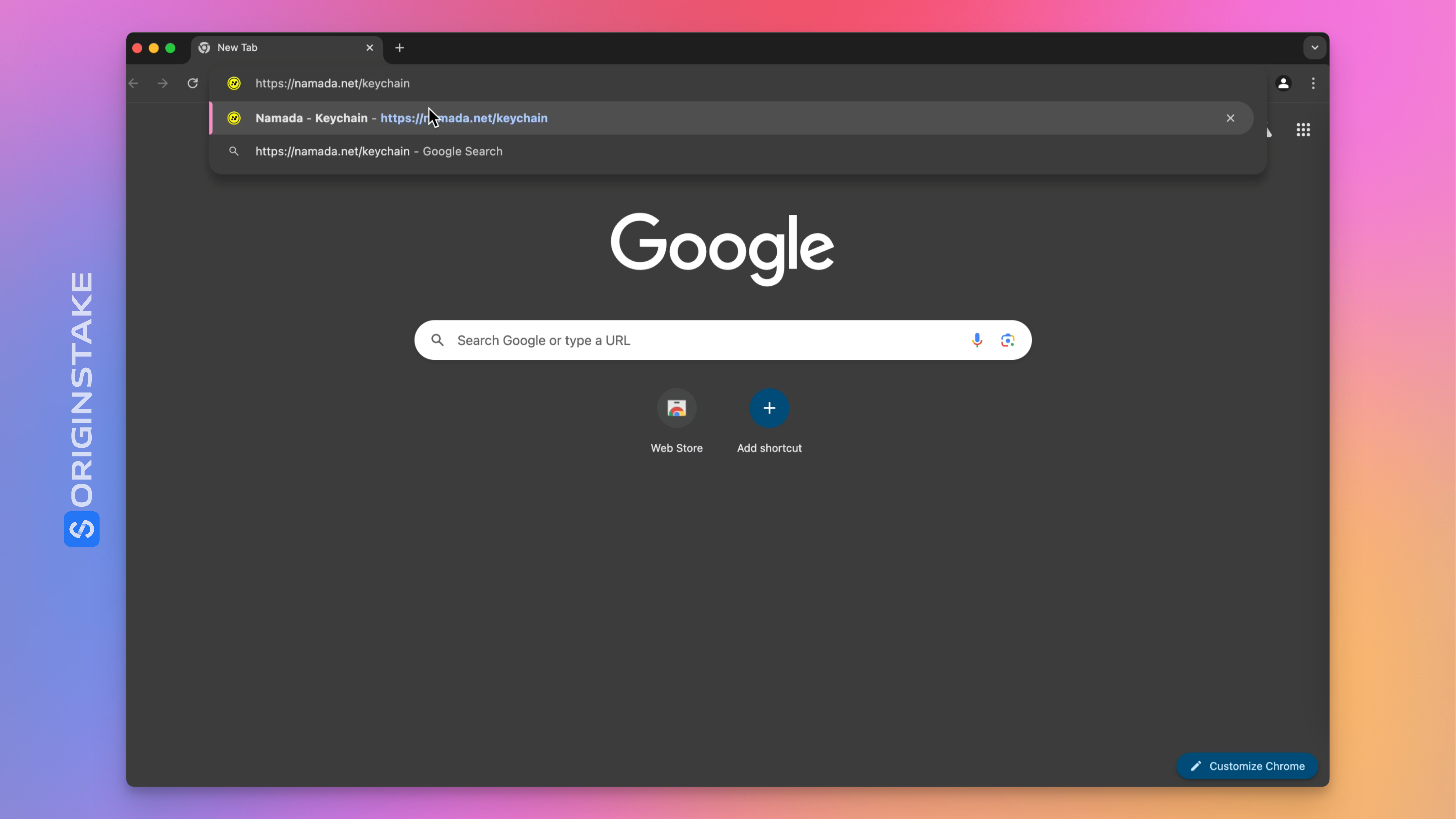Select the Namada - Keychain suggestion
The width and height of the screenshot is (1456, 819).
(x=731, y=118)
